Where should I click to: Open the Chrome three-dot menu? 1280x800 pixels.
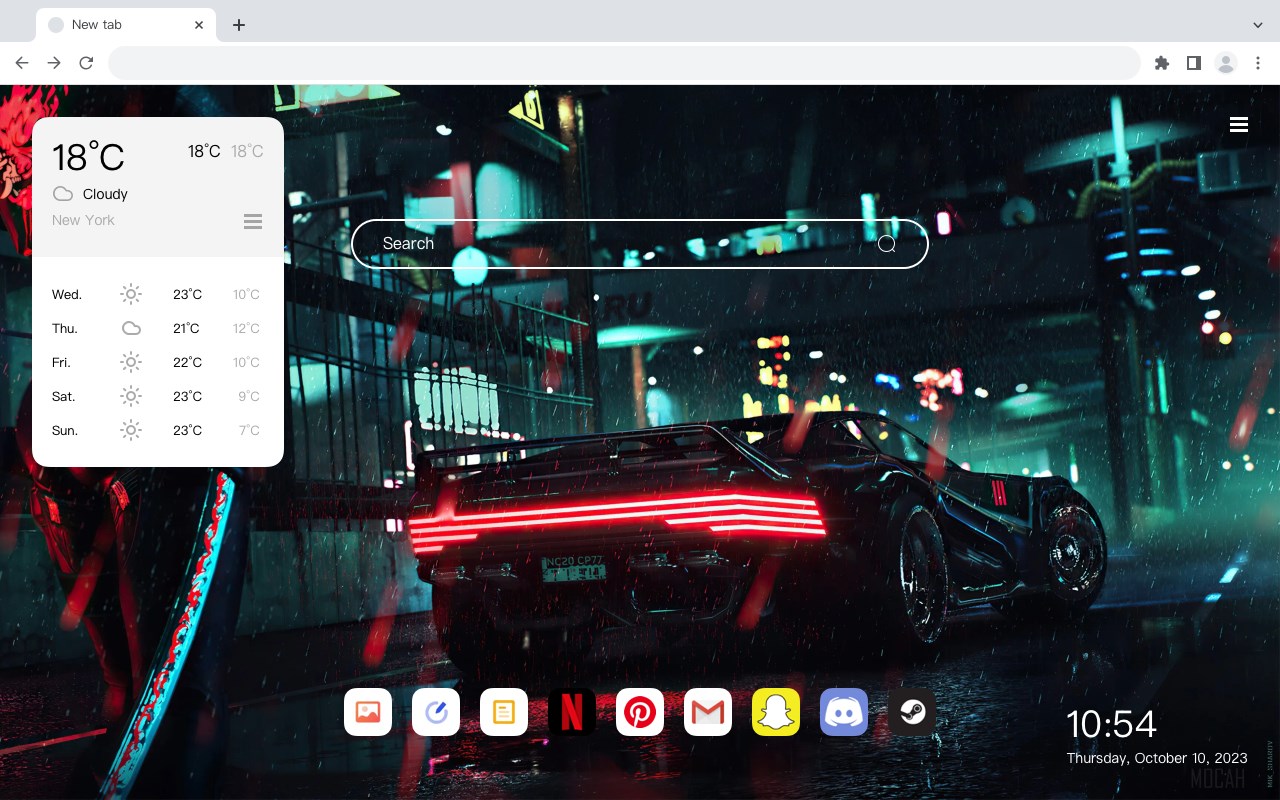click(x=1258, y=63)
